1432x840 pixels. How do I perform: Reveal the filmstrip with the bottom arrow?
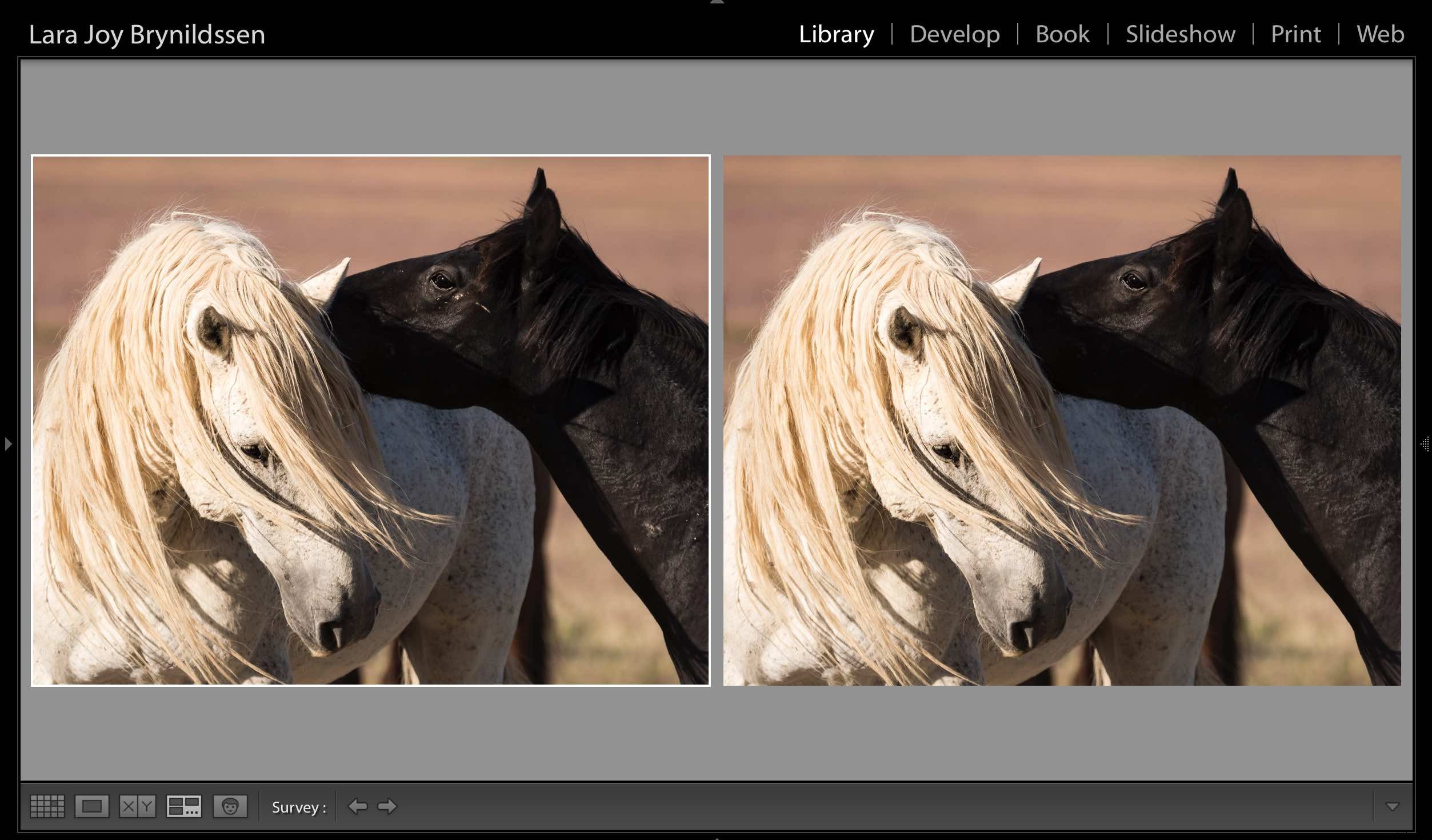coord(716,837)
